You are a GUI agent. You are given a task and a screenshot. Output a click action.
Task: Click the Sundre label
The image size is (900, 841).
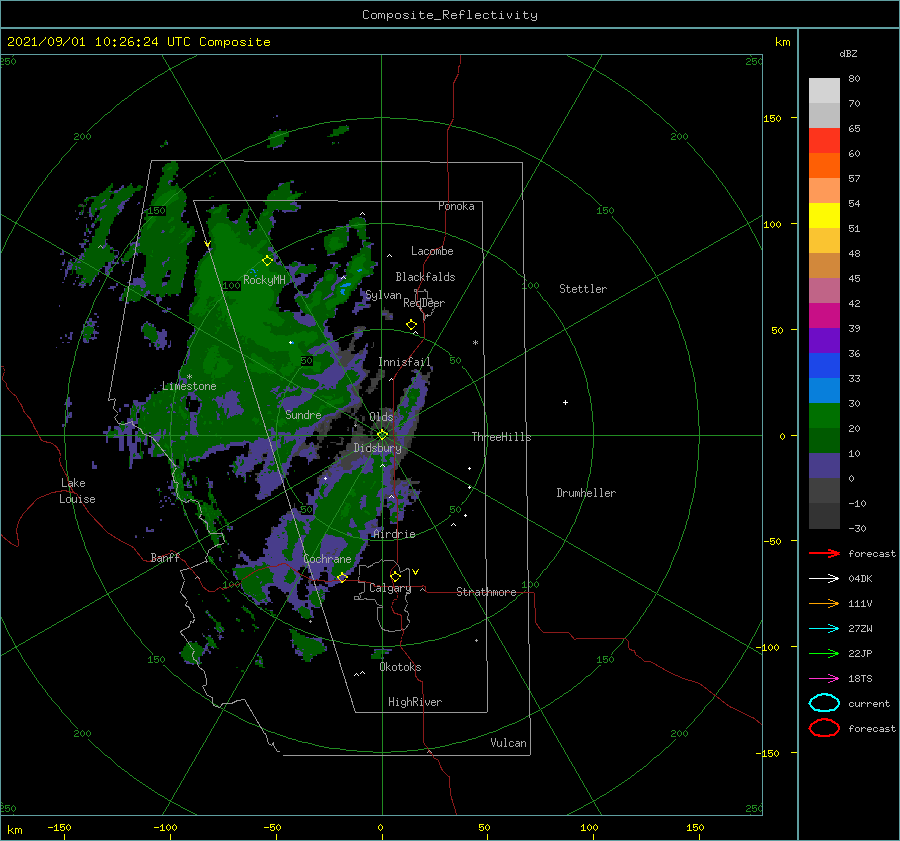(x=303, y=414)
